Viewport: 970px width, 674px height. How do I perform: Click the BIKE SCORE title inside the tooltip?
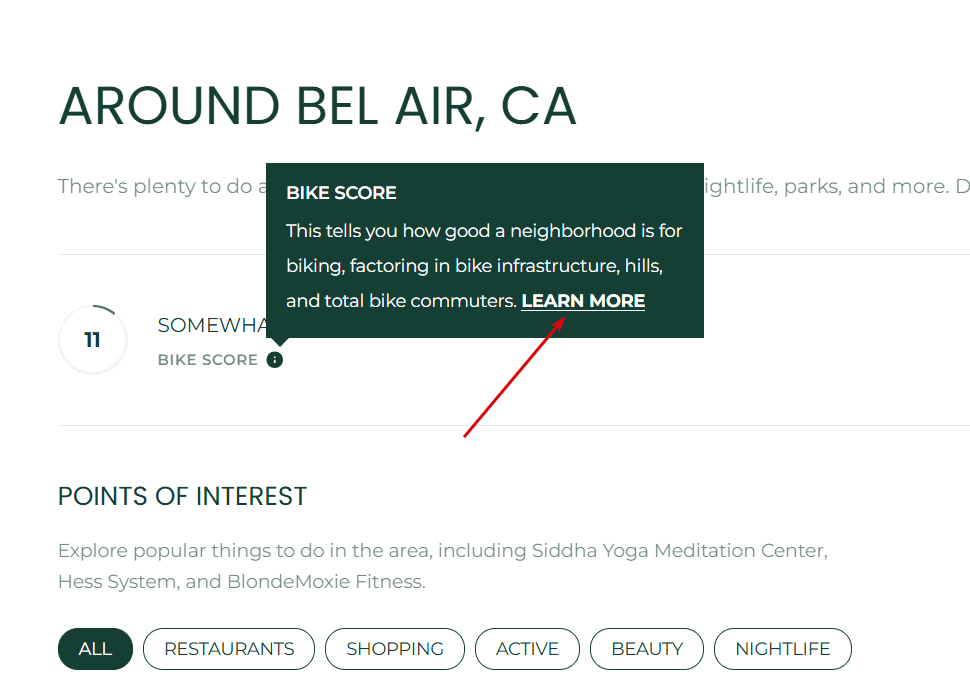tap(341, 193)
